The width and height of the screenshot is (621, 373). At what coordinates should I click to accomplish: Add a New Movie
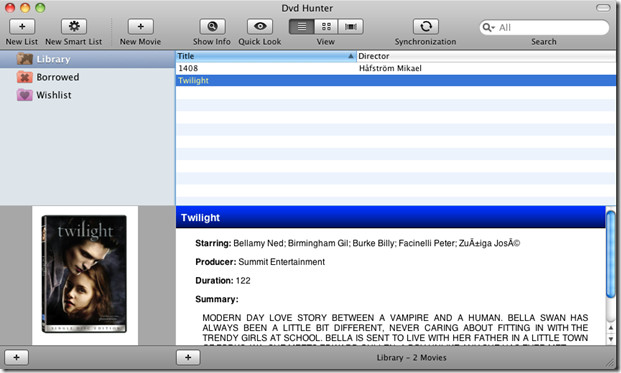coord(140,27)
